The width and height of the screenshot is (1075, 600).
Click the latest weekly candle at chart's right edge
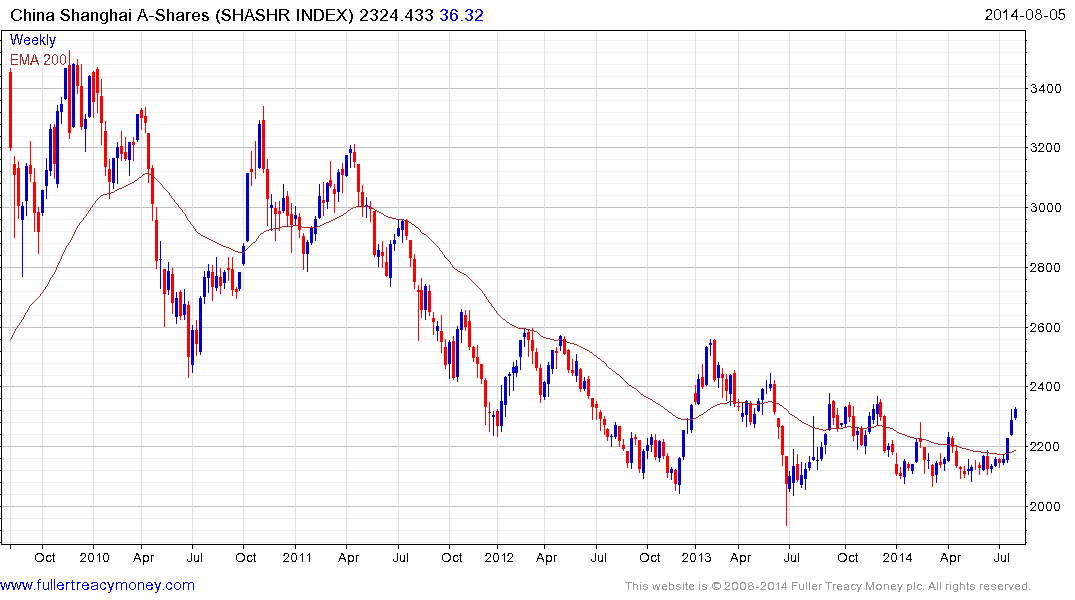(x=1015, y=413)
